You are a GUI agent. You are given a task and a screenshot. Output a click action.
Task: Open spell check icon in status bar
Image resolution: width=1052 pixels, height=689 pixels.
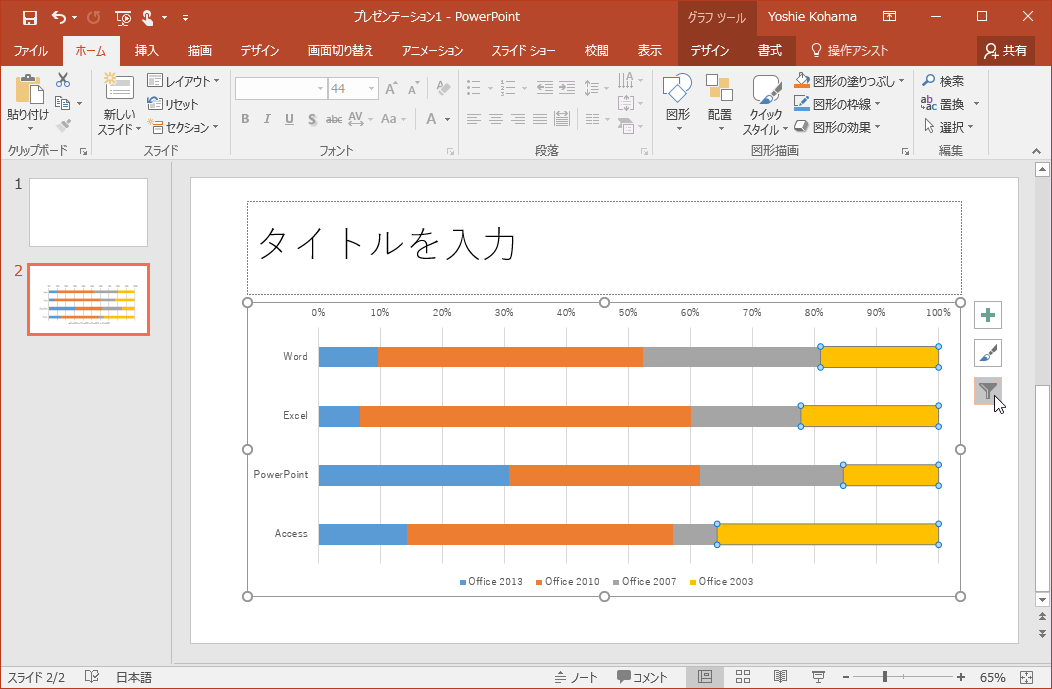point(92,677)
